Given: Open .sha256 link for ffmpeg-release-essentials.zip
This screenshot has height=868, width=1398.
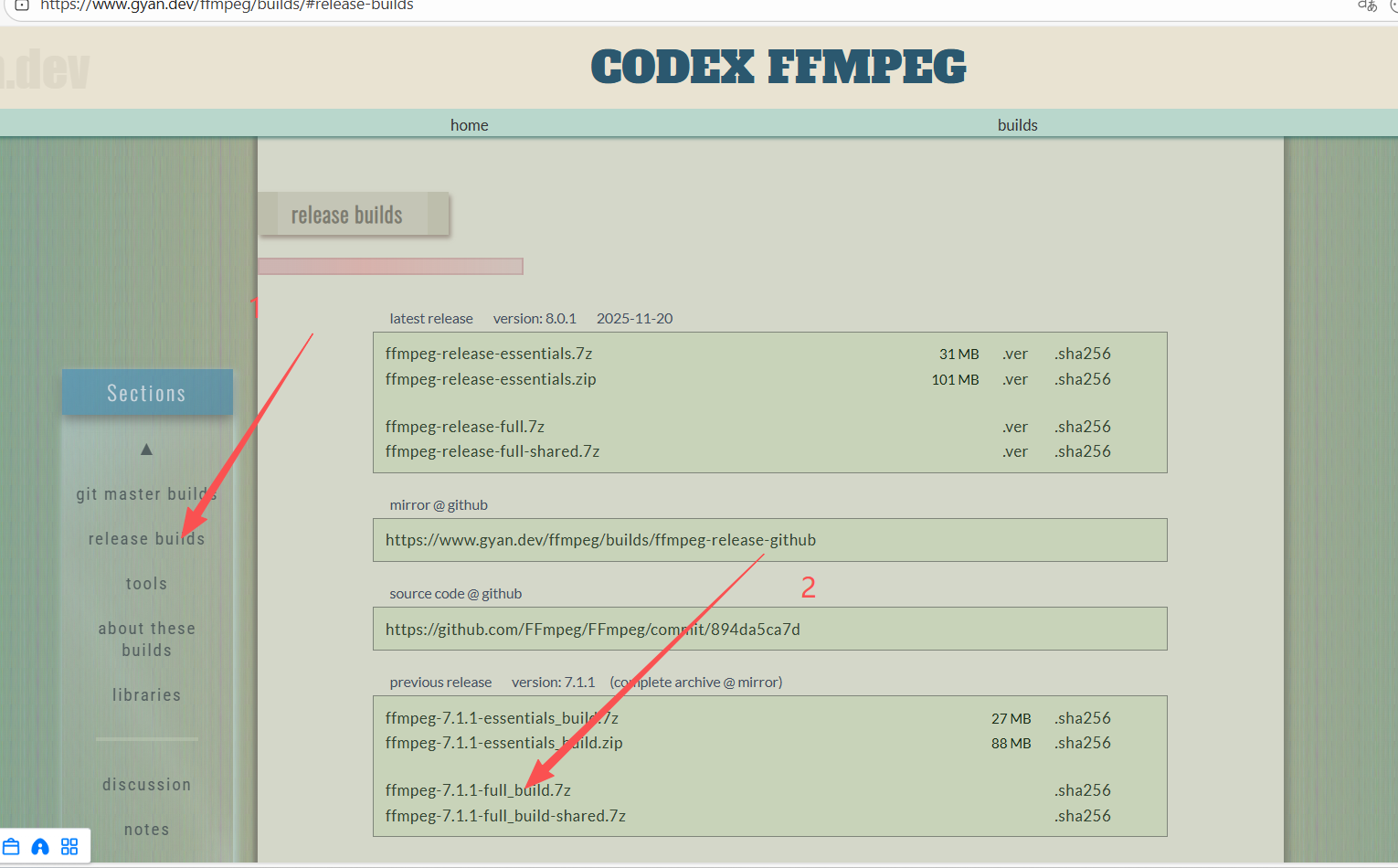Looking at the screenshot, I should (x=1083, y=379).
